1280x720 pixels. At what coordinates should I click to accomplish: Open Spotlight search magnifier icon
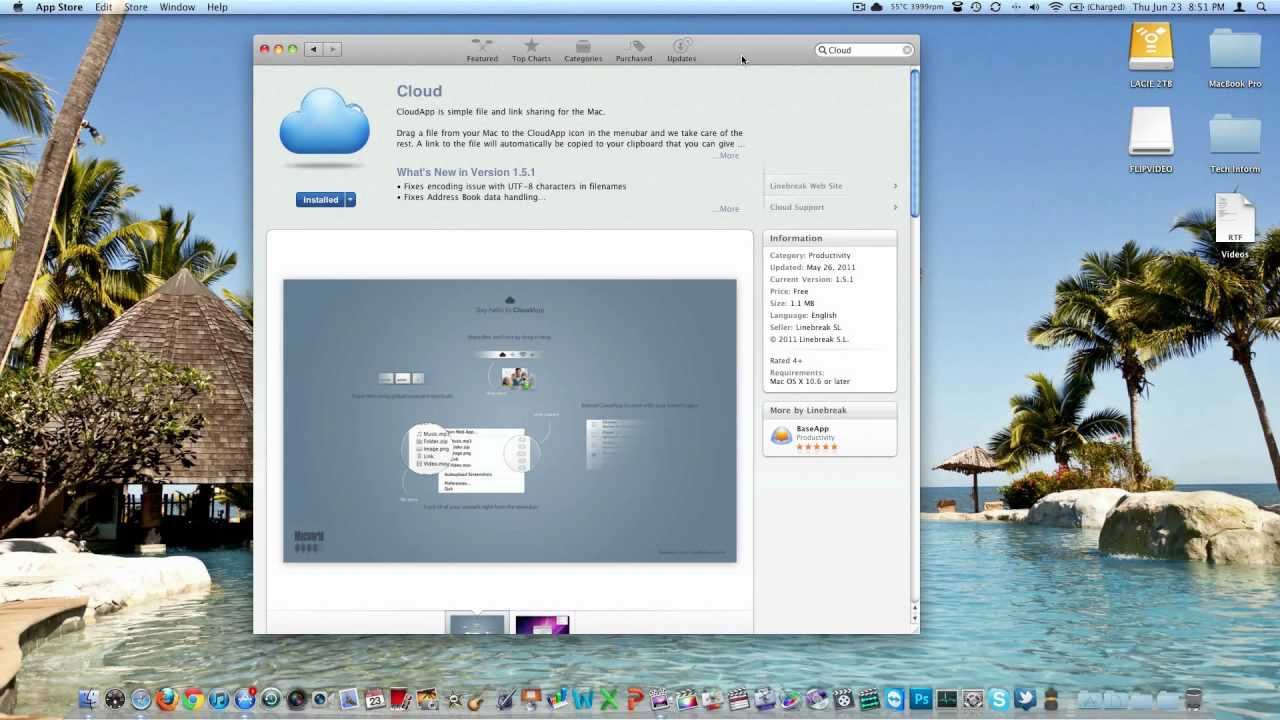[x=1263, y=7]
